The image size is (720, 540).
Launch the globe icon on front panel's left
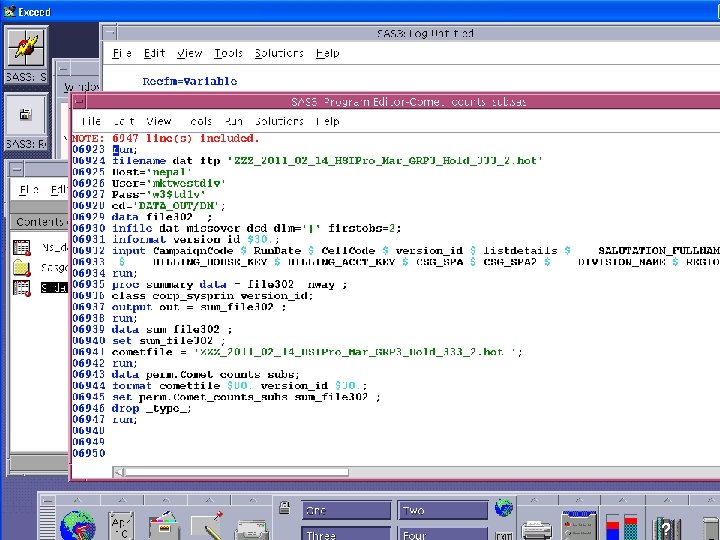coord(77,524)
